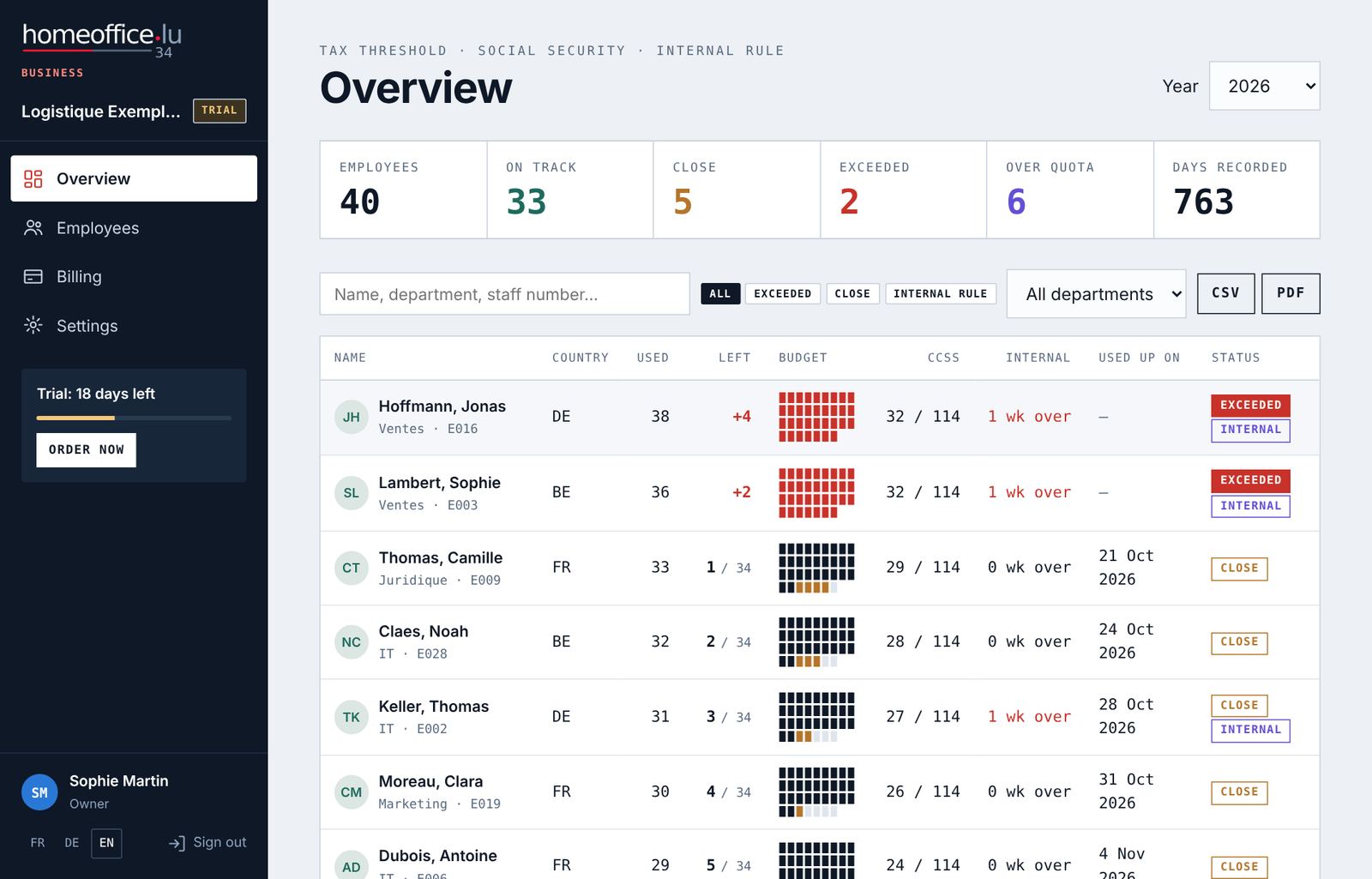
Task: Export table as CSV
Action: pos(1225,293)
